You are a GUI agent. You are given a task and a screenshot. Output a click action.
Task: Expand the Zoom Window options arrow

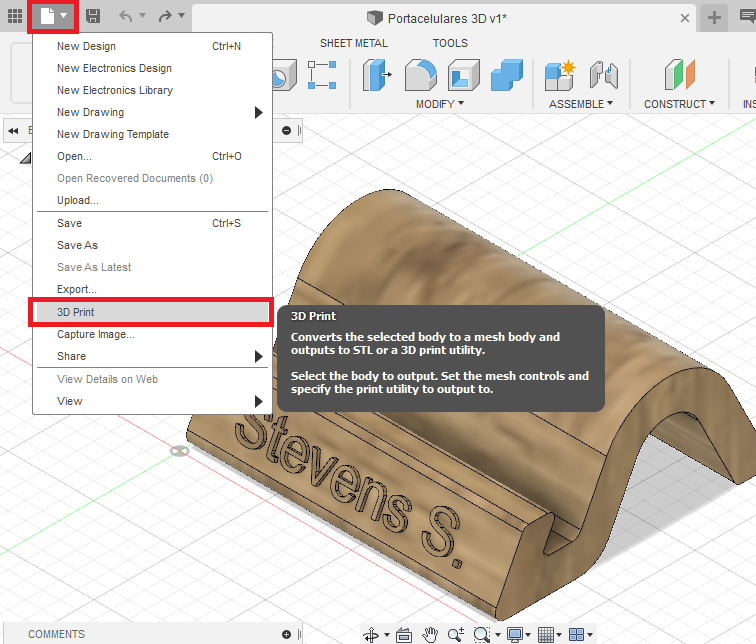[498, 635]
